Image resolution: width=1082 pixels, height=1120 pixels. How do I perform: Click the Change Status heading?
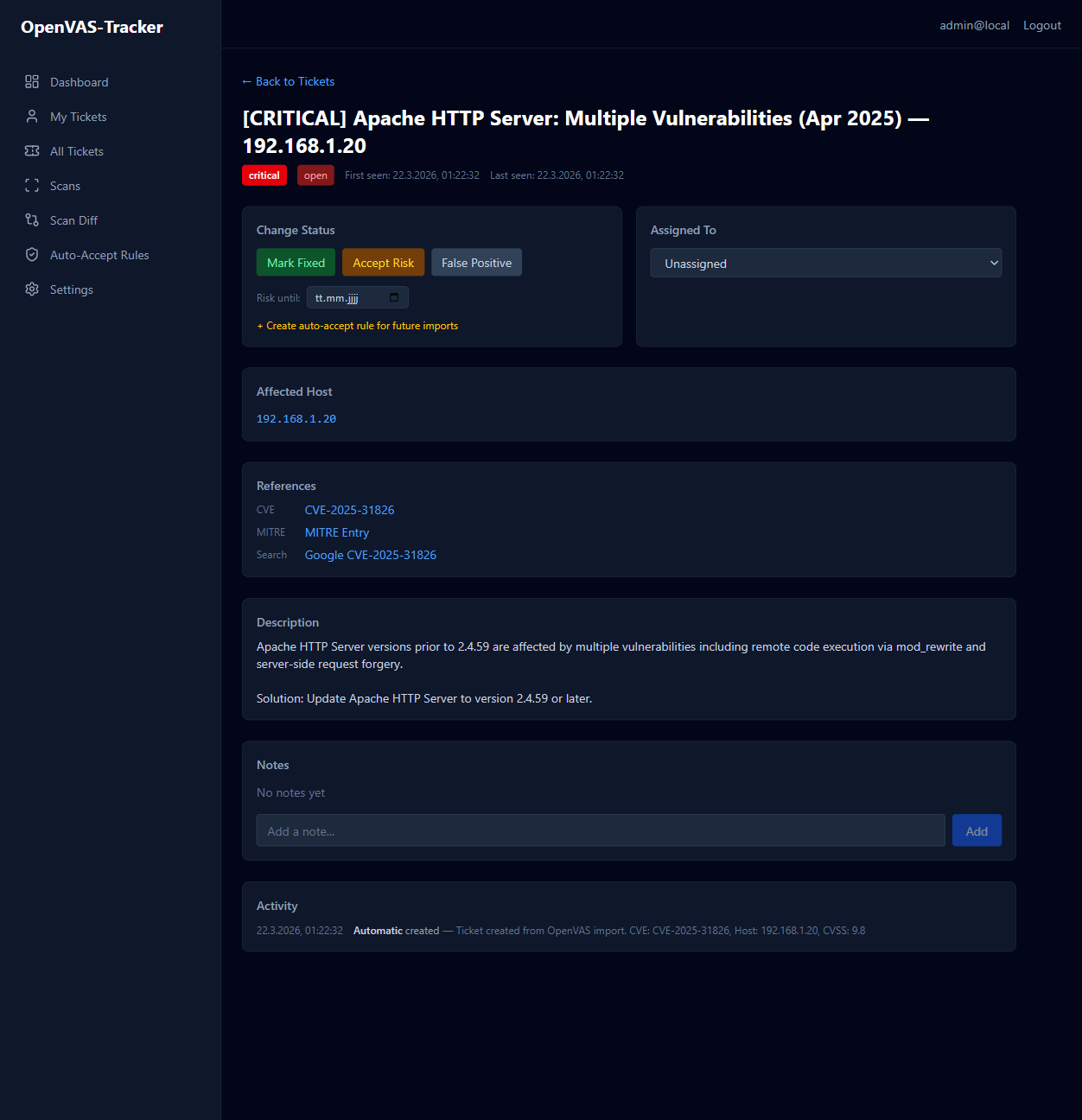pos(296,230)
